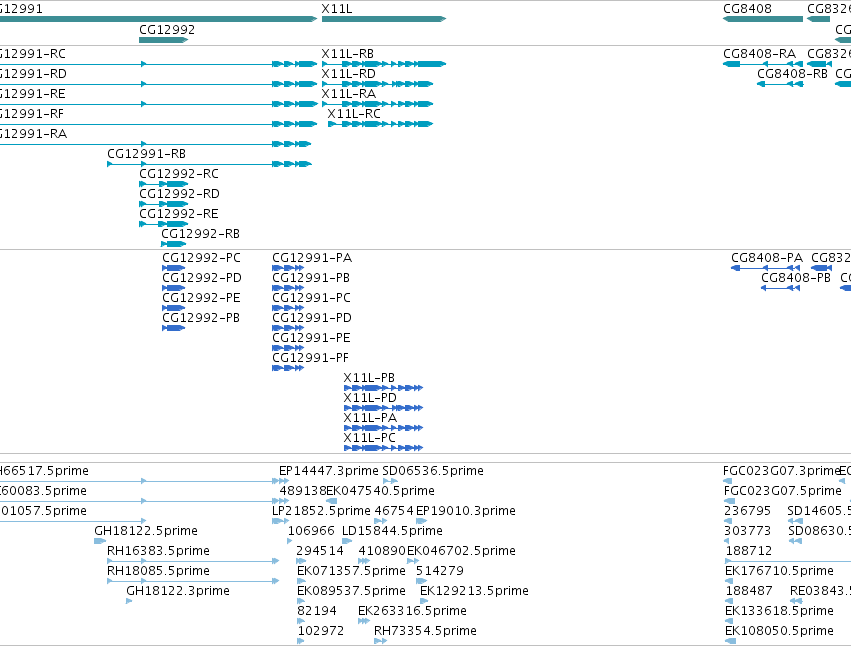Select the 188712 EST label
The width and height of the screenshot is (851, 646).
[749, 551]
